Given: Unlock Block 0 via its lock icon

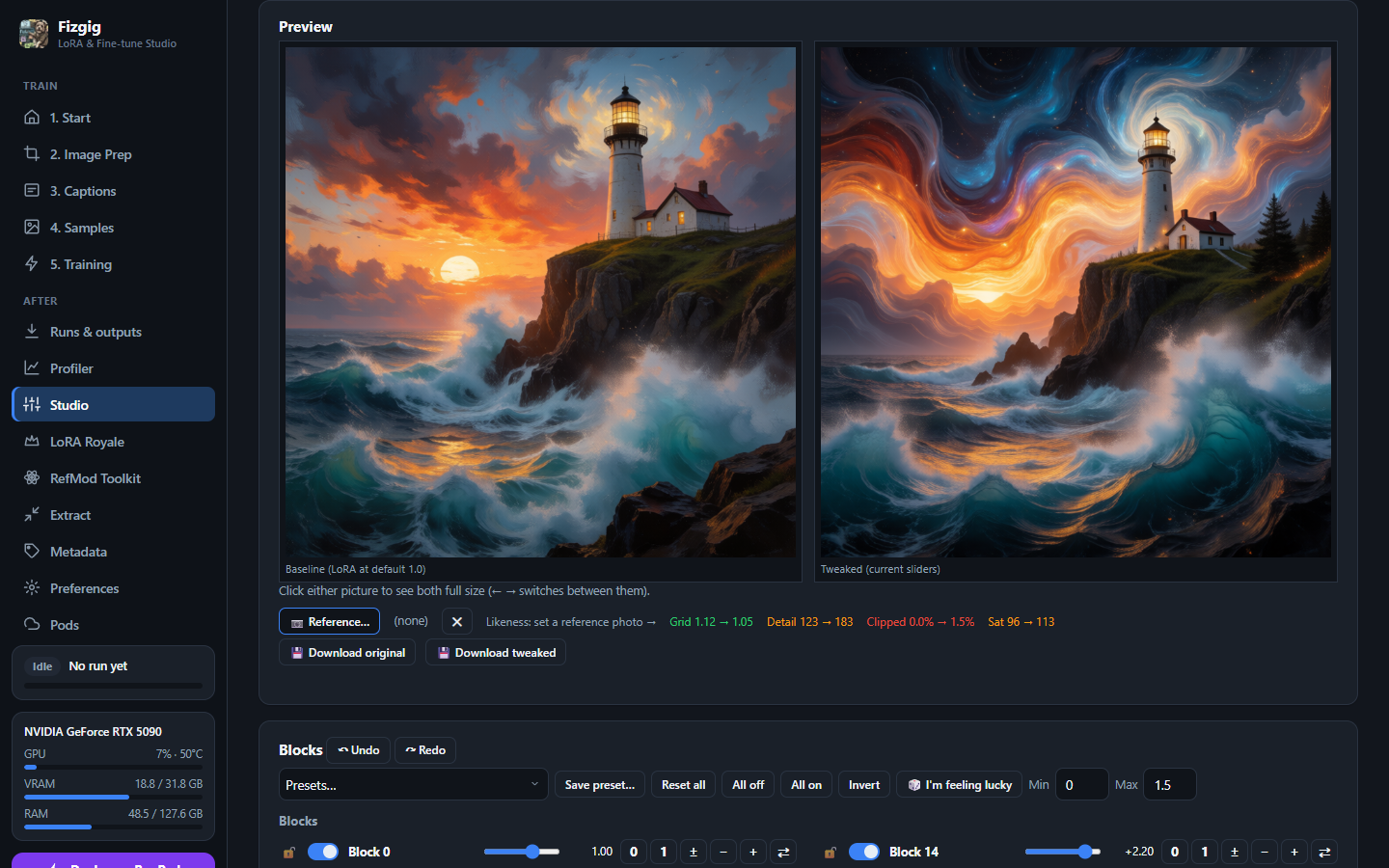Looking at the screenshot, I should pos(289,852).
